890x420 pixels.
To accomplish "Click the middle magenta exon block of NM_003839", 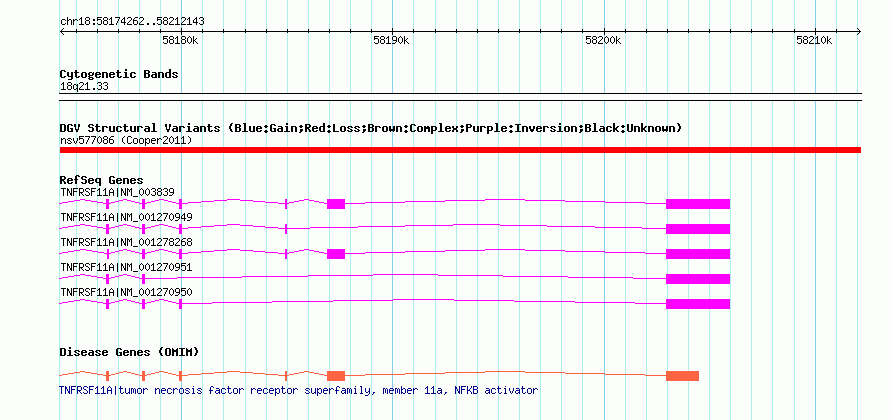I will point(336,204).
